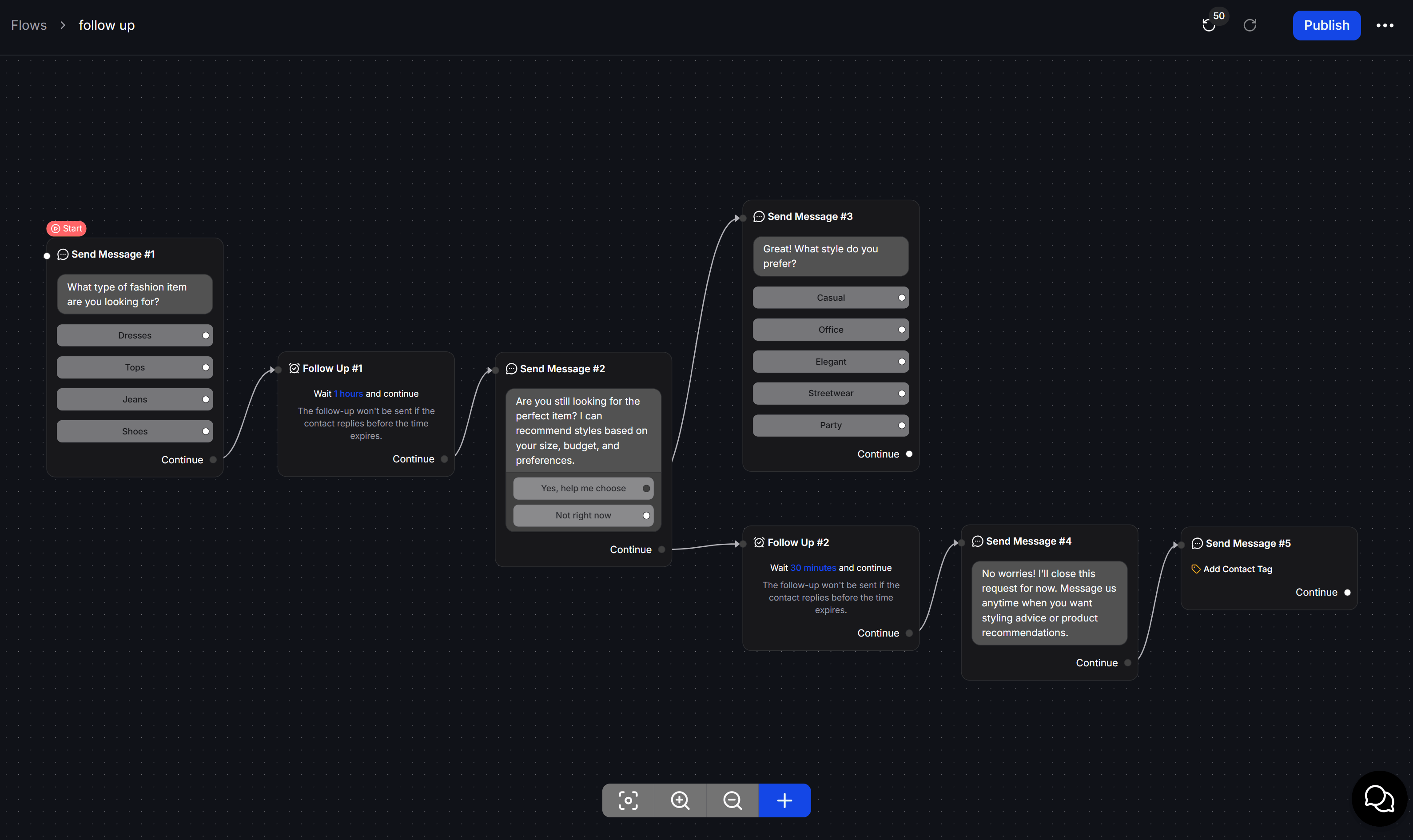
Task: Select the Tops reply button
Action: 135,368
